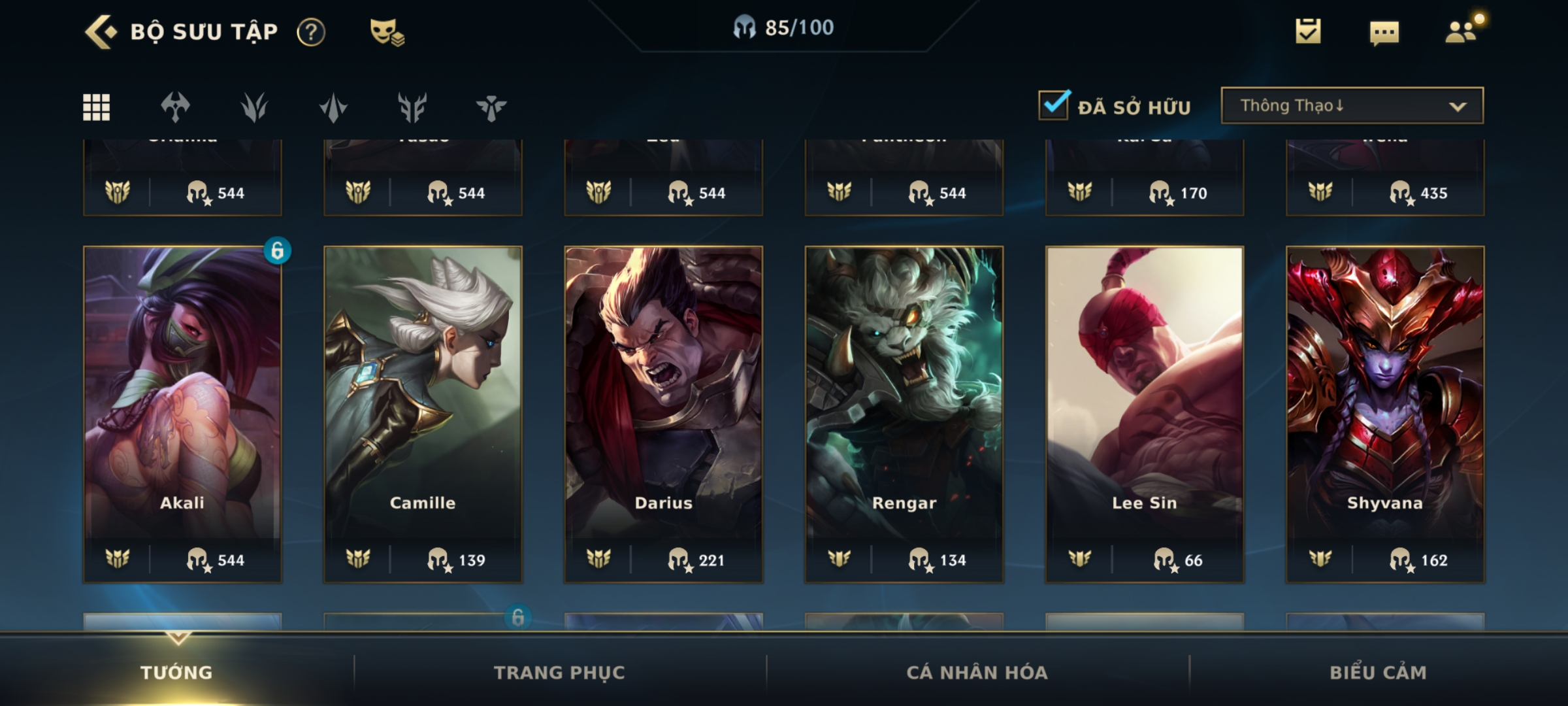The height and width of the screenshot is (706, 1568).
Task: Show all champions with grid filter icon
Action: [96, 107]
